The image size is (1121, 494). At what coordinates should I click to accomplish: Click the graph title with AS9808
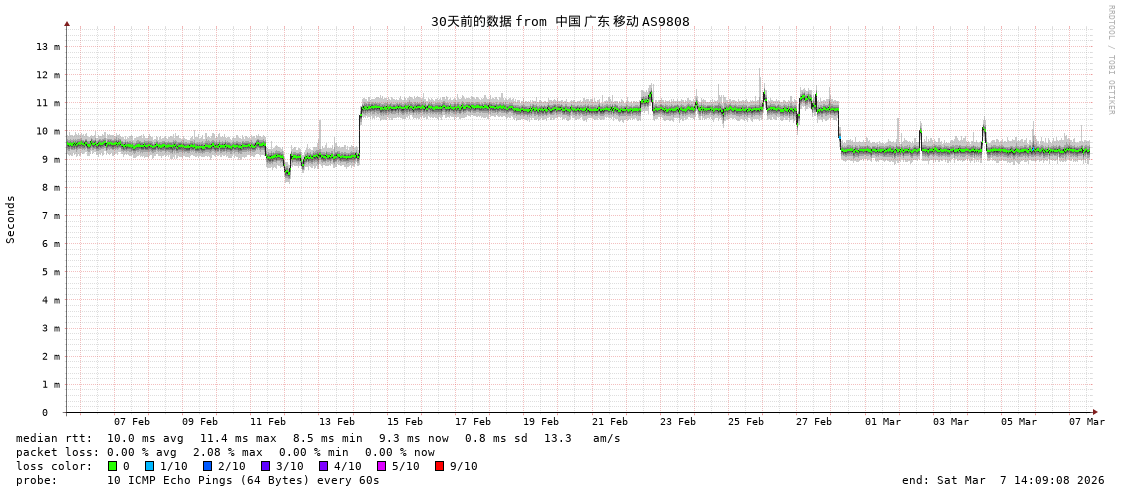560,22
